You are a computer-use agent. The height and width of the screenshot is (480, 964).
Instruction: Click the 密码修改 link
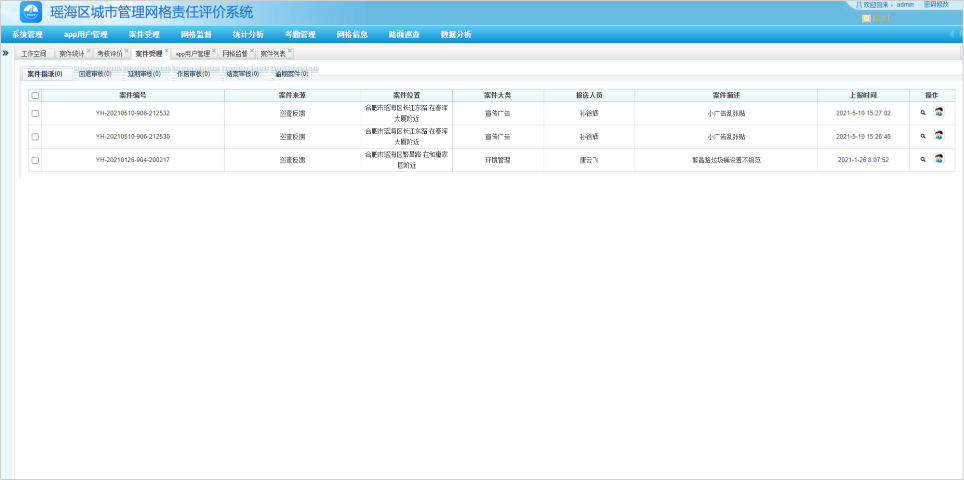[x=936, y=5]
